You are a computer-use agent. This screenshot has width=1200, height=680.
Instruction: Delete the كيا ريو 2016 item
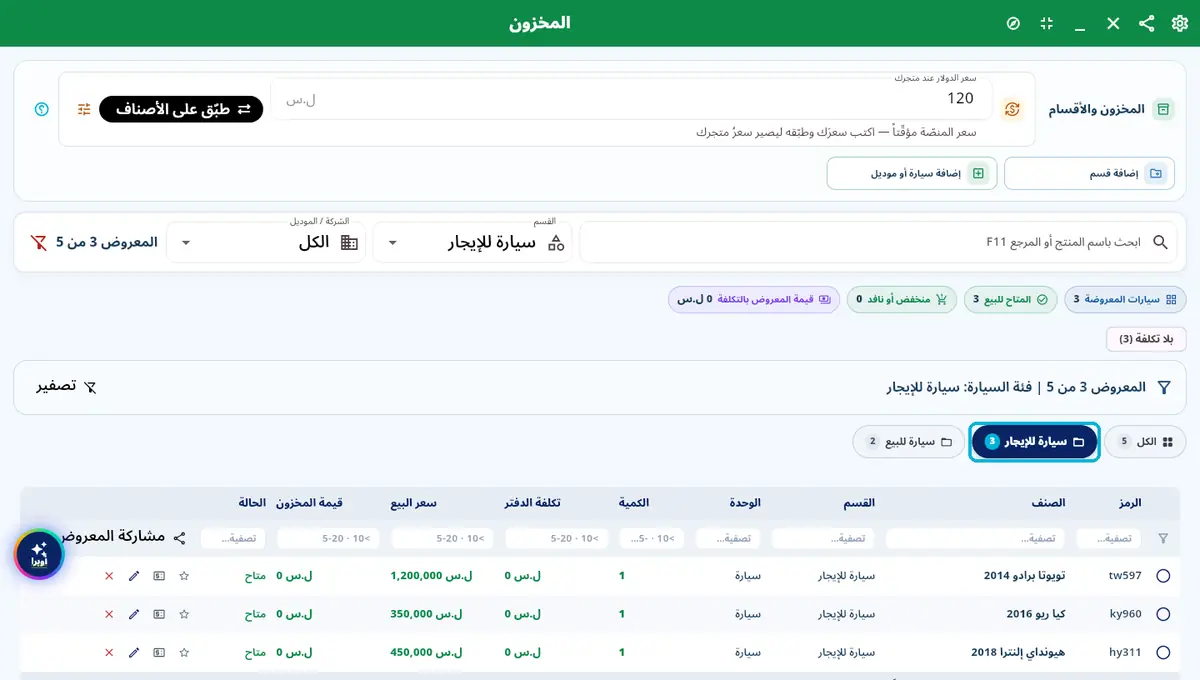[x=109, y=614]
